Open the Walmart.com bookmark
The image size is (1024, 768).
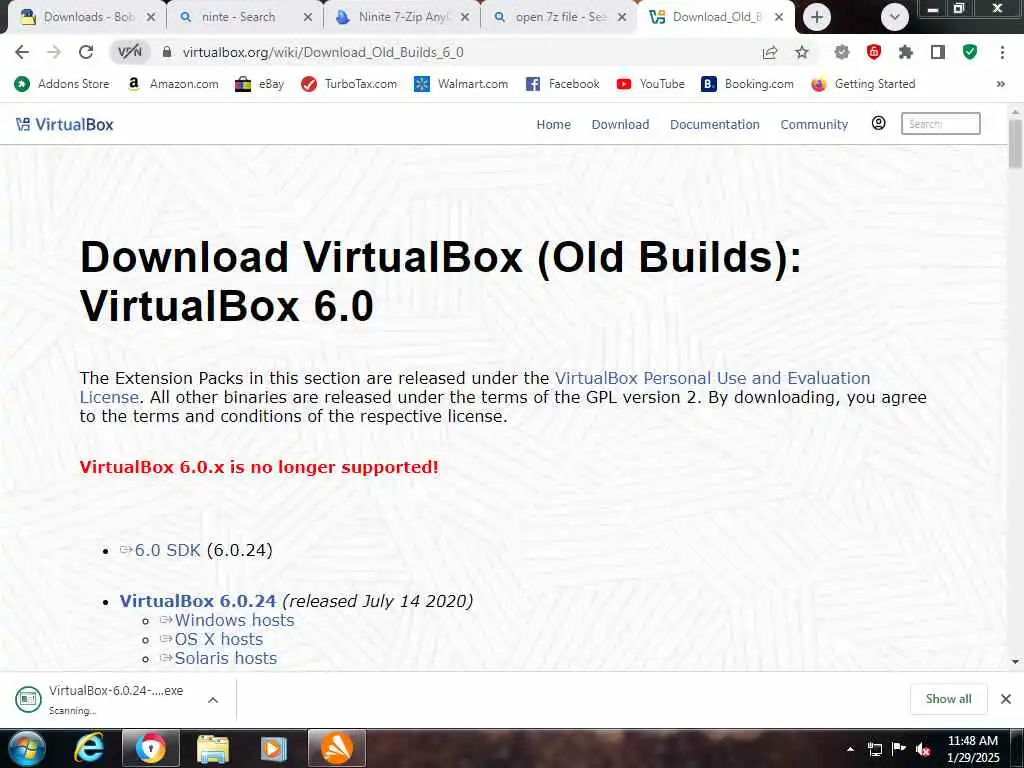461,84
